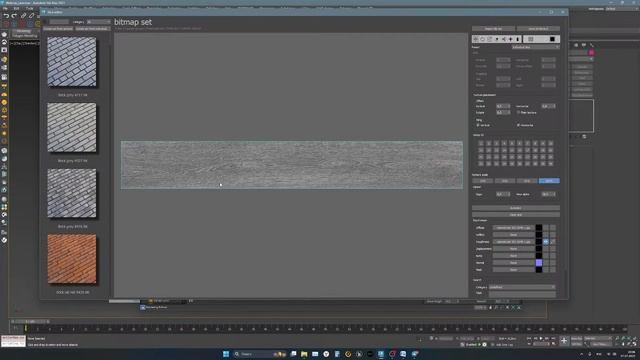Click the grey wood plank bitmap preview
This screenshot has width=640, height=360.
[292, 165]
